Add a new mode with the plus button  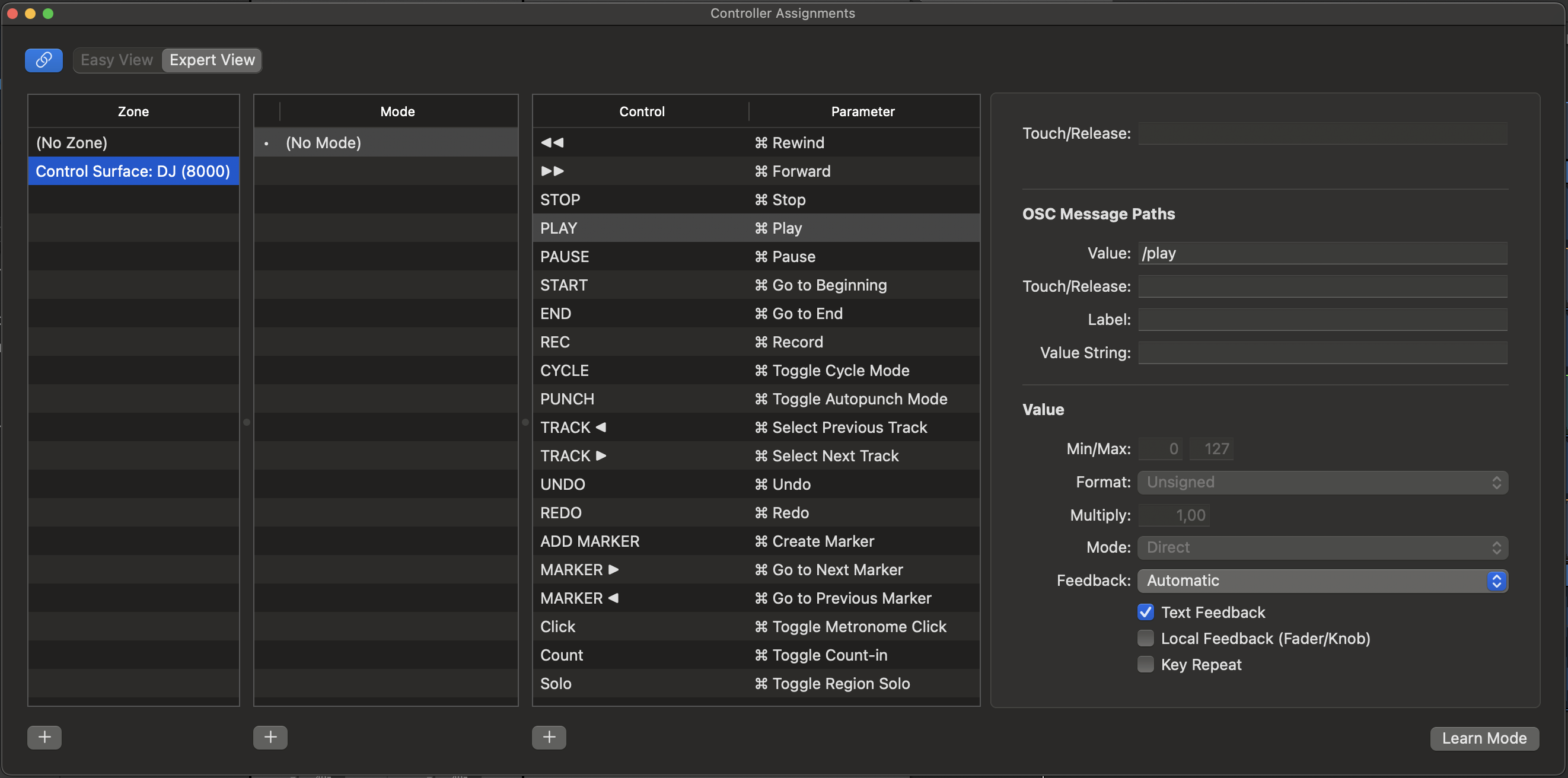click(270, 737)
